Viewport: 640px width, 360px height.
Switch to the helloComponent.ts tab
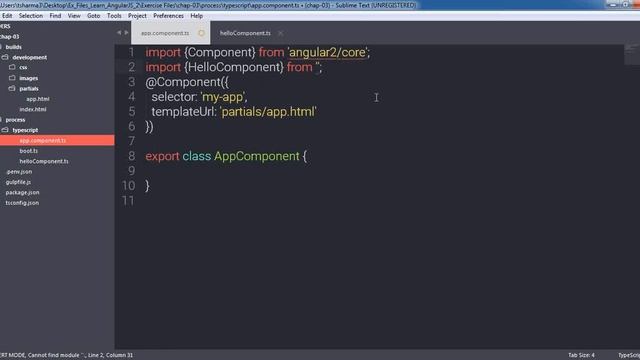click(x=245, y=33)
